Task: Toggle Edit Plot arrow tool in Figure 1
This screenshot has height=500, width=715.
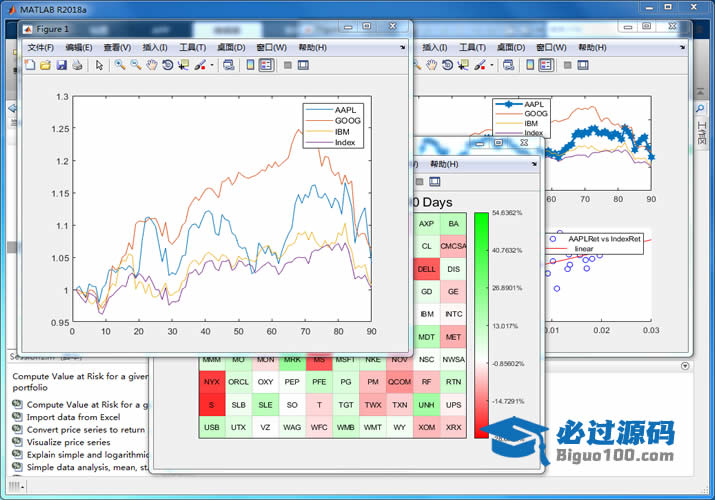Action: (99, 65)
